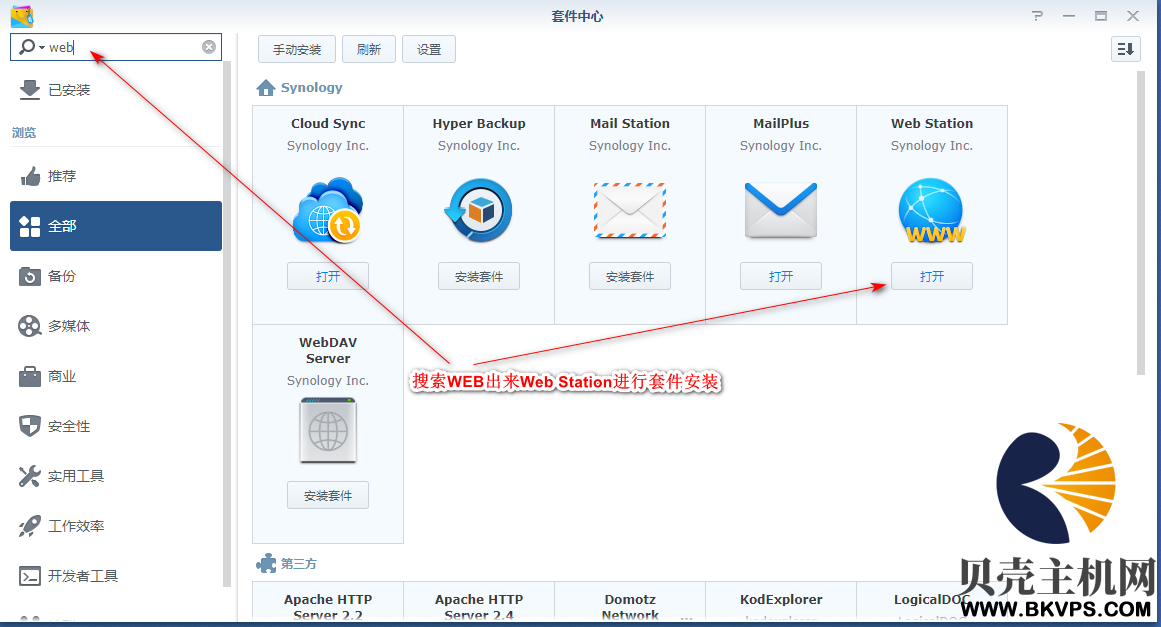Open the 开发者工具 developer tools category
This screenshot has height=627, width=1161.
[x=116, y=576]
